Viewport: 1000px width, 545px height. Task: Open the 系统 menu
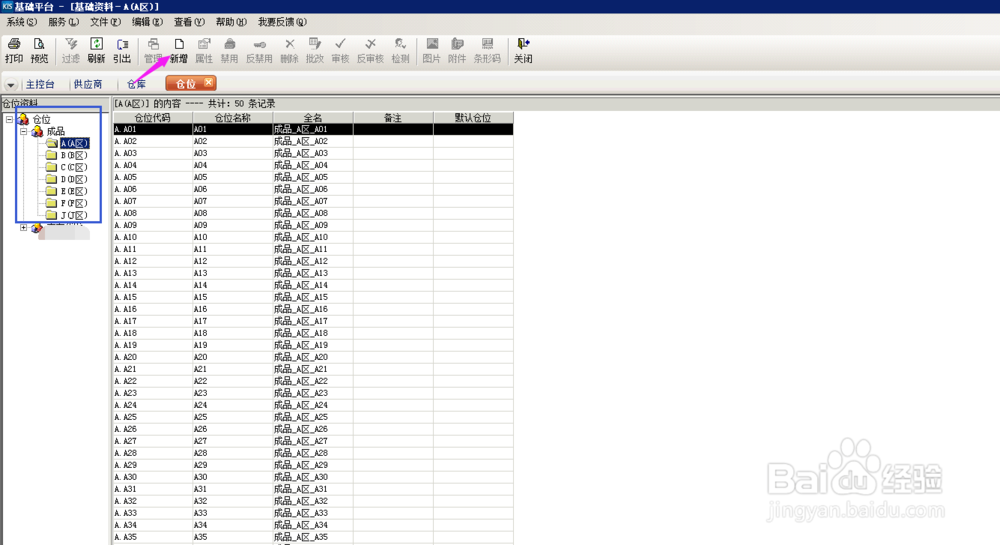pos(21,22)
